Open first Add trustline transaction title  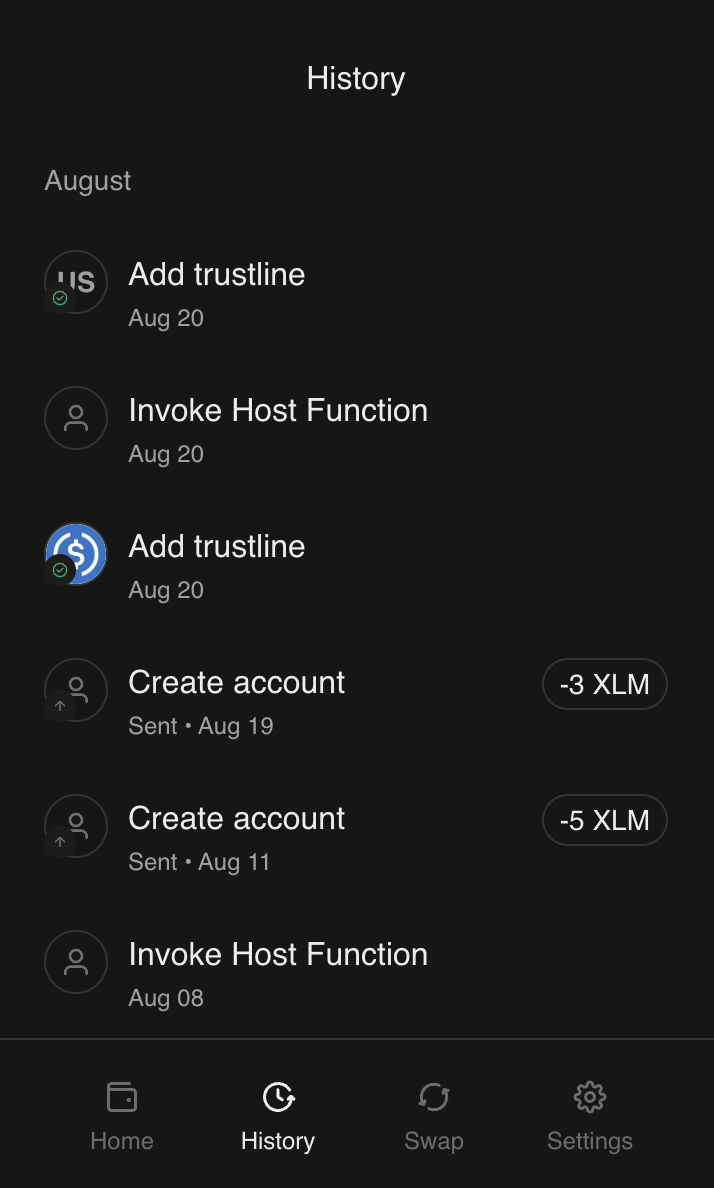click(217, 274)
